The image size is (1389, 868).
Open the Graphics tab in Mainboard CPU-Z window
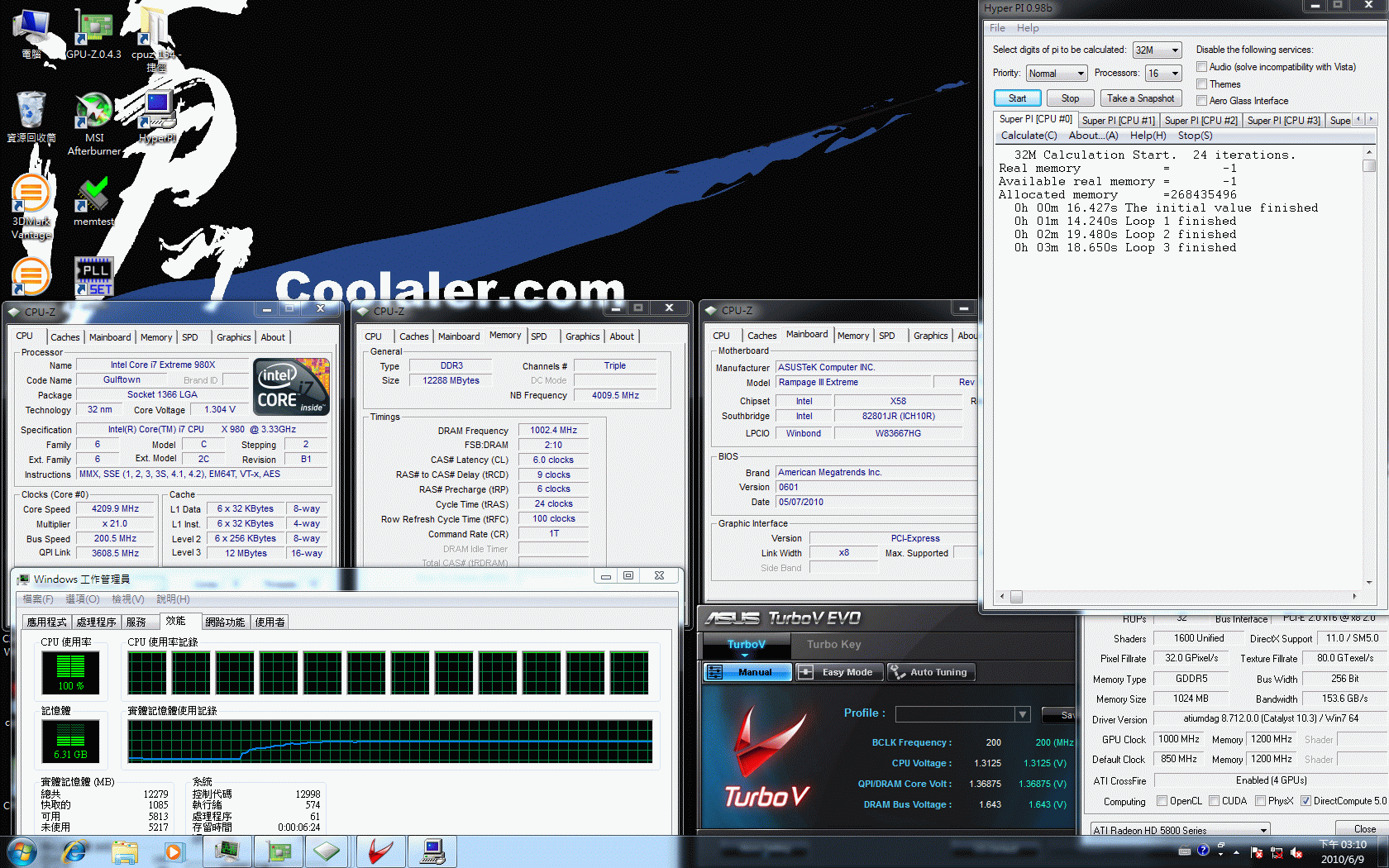pos(931,336)
